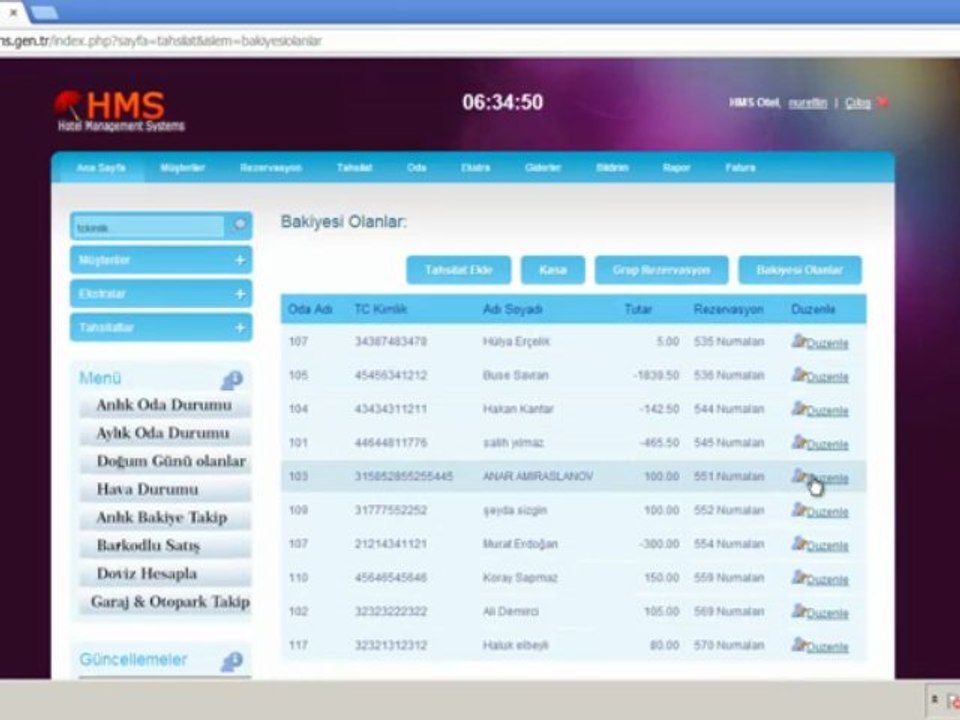Open the Rapor navigation tab
The width and height of the screenshot is (960, 720).
677,168
